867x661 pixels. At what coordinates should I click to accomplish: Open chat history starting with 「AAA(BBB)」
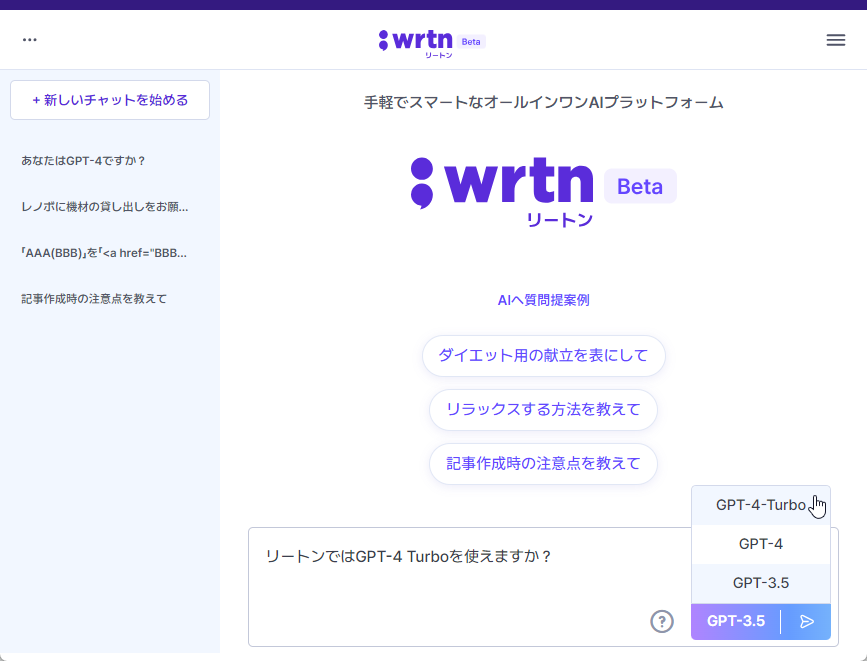pos(104,253)
